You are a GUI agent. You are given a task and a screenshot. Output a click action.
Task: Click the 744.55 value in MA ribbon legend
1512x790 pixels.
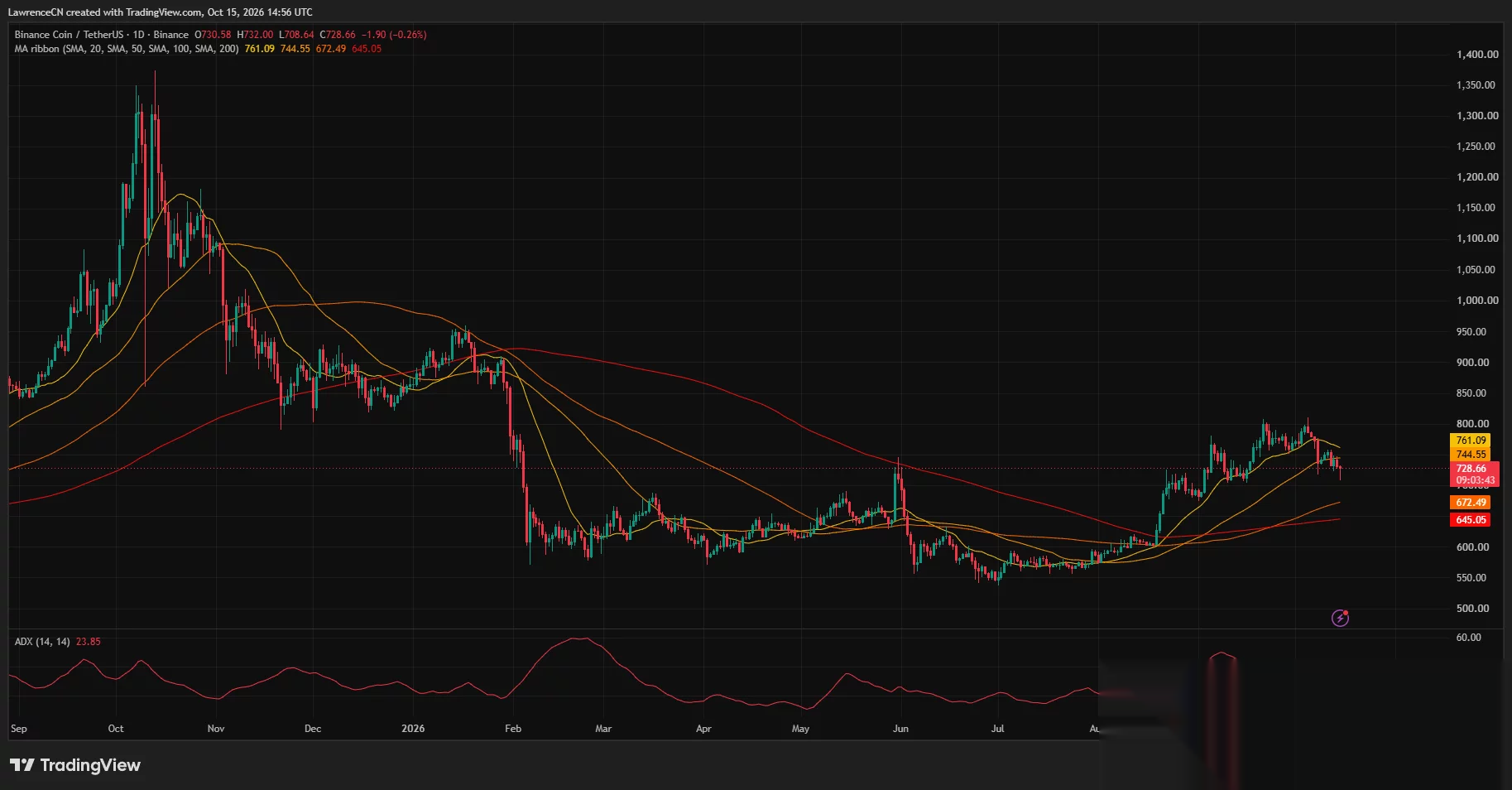tap(295, 49)
